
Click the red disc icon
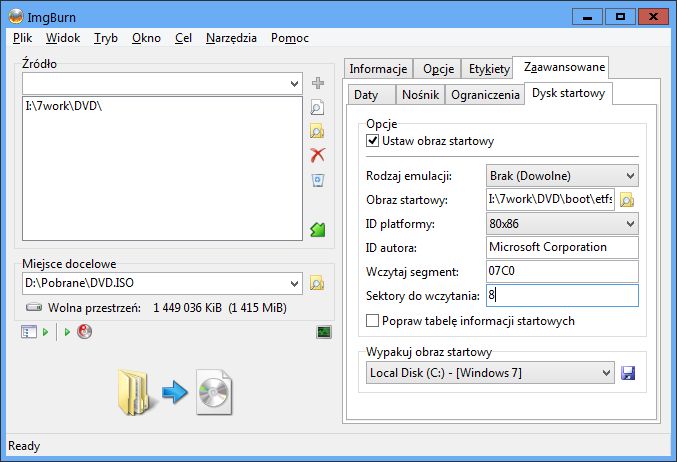click(x=84, y=332)
